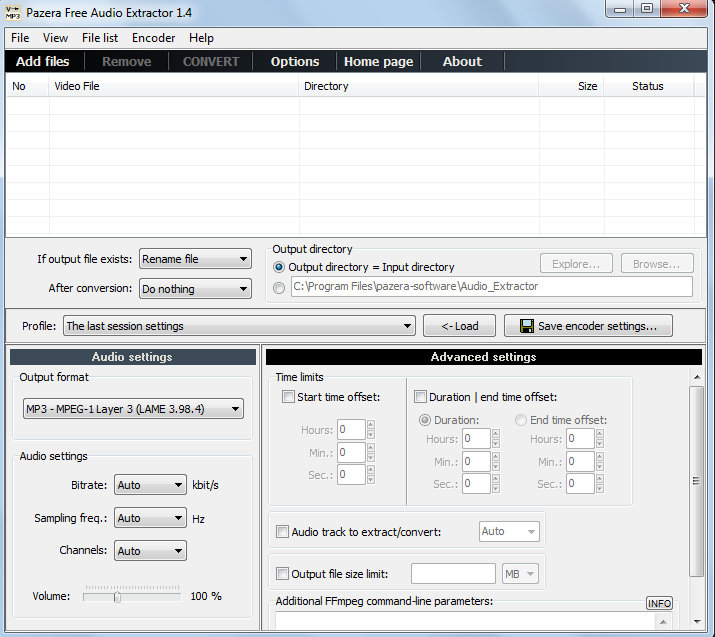Open the If output file exists dropdown

[x=195, y=259]
